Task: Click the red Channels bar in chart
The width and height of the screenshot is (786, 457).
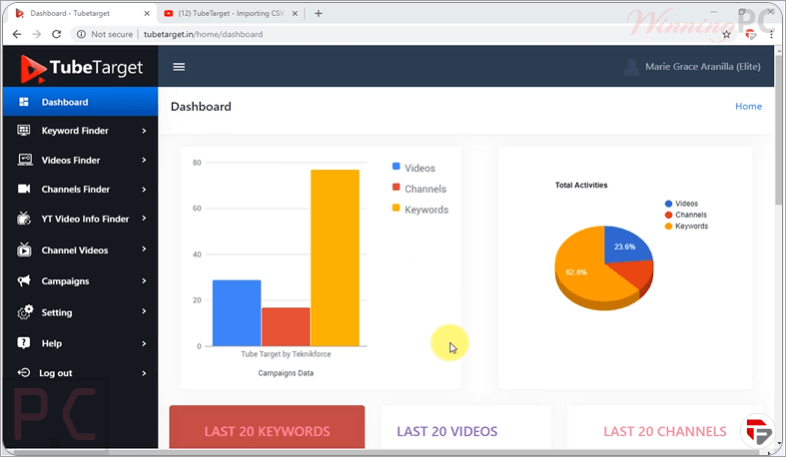Action: tap(286, 327)
